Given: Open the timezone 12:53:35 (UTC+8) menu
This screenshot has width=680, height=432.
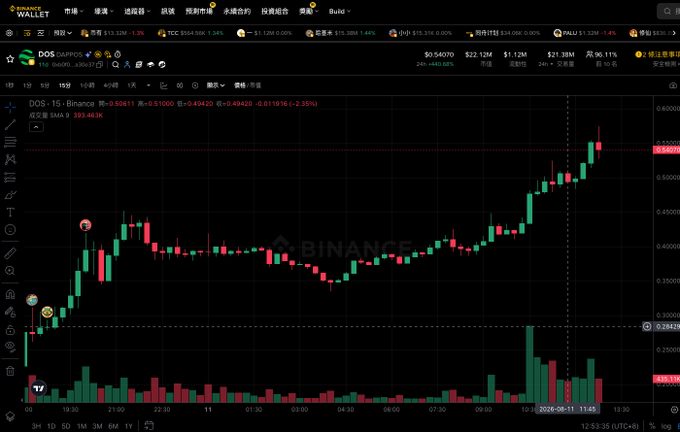Looking at the screenshot, I should [x=610, y=426].
